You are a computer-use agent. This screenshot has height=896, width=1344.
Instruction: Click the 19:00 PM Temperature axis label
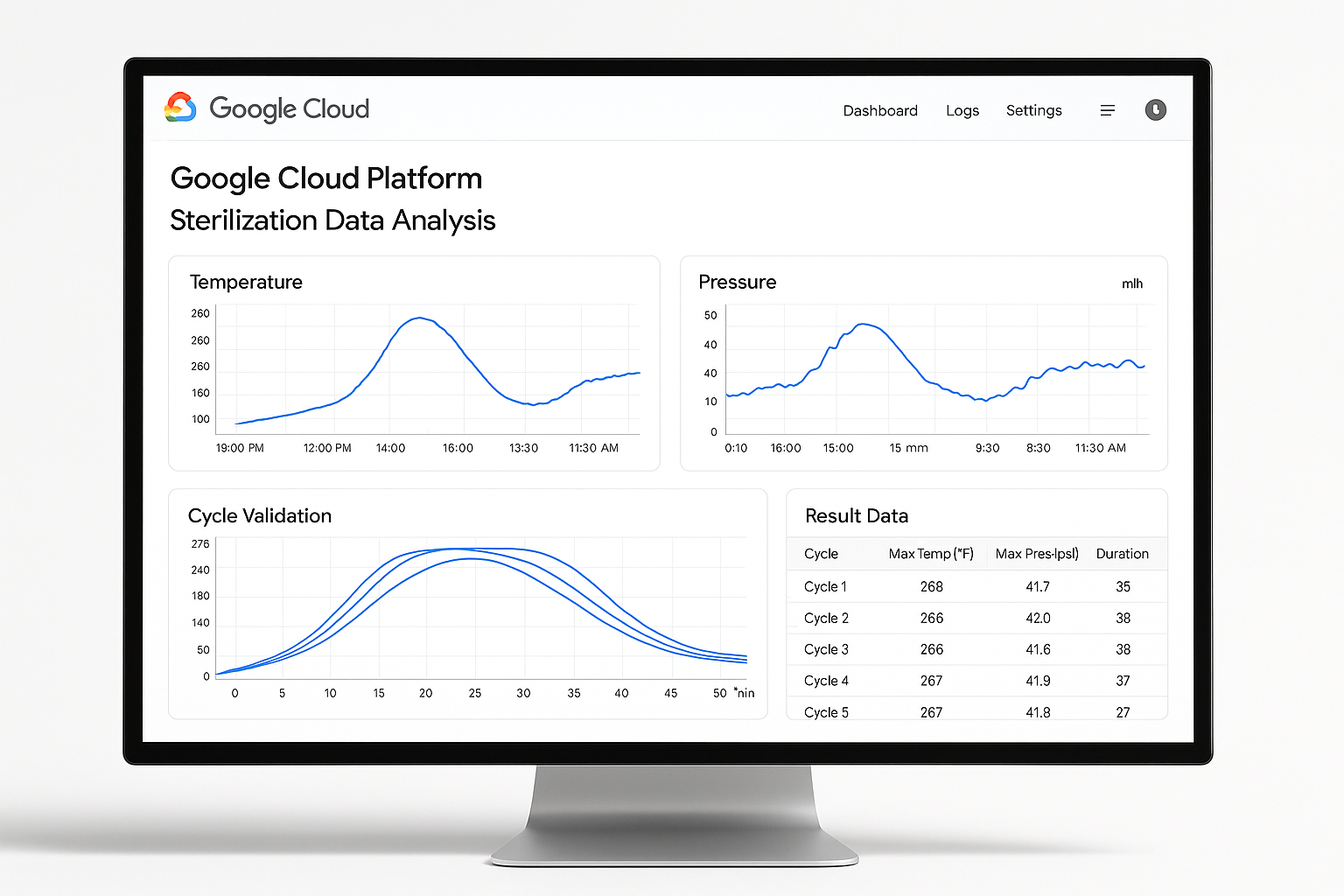coord(240,448)
